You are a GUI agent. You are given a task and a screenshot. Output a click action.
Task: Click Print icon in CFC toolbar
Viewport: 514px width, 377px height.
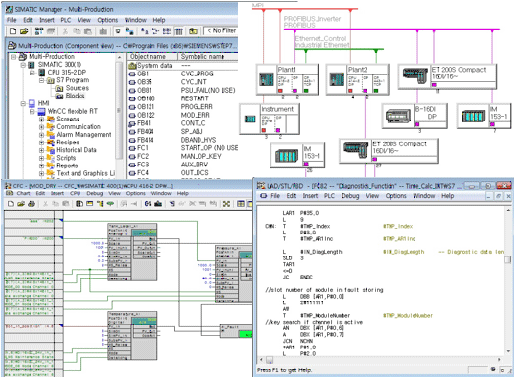point(31,204)
